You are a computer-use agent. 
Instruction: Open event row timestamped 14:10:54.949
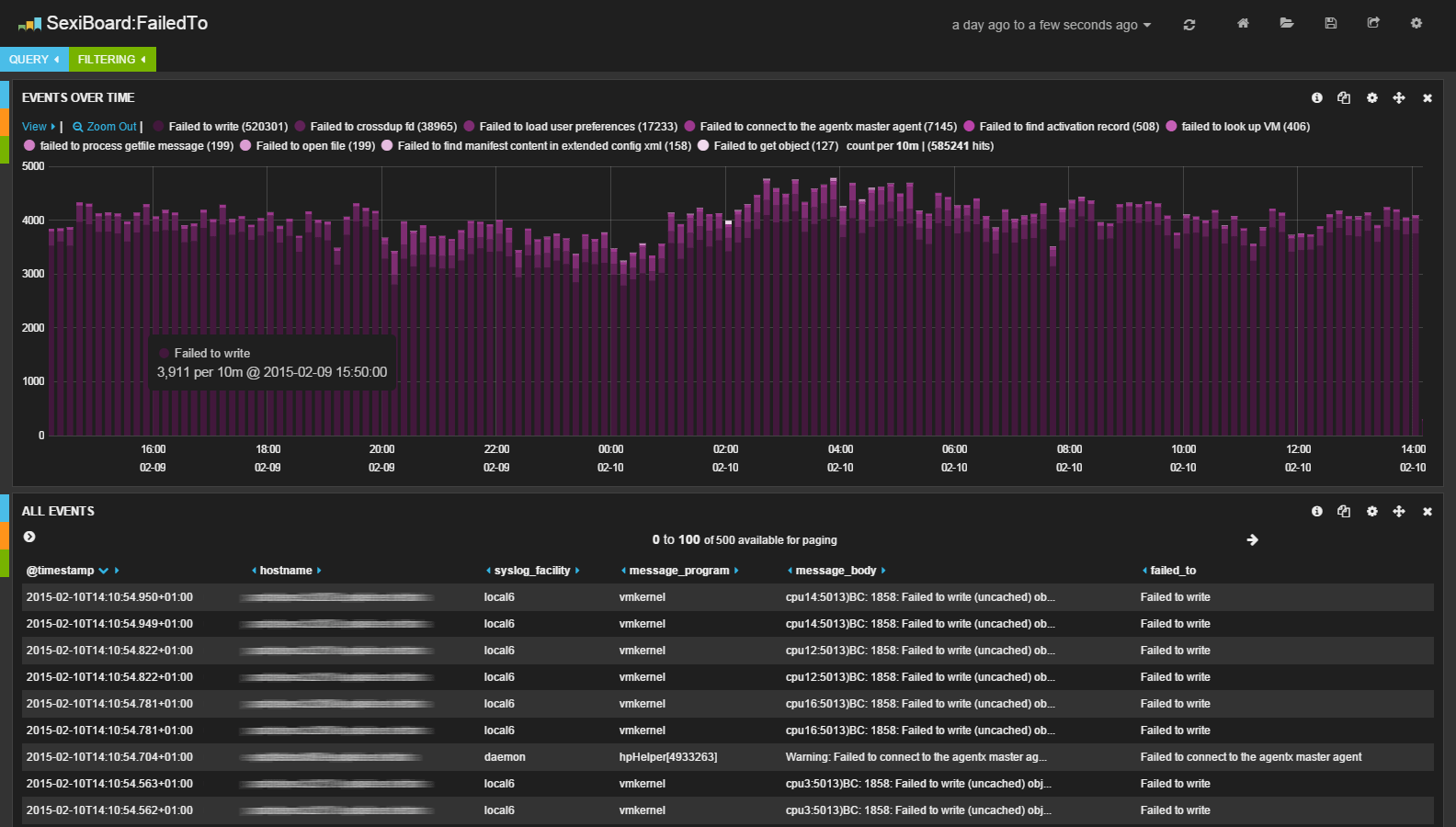click(x=727, y=624)
